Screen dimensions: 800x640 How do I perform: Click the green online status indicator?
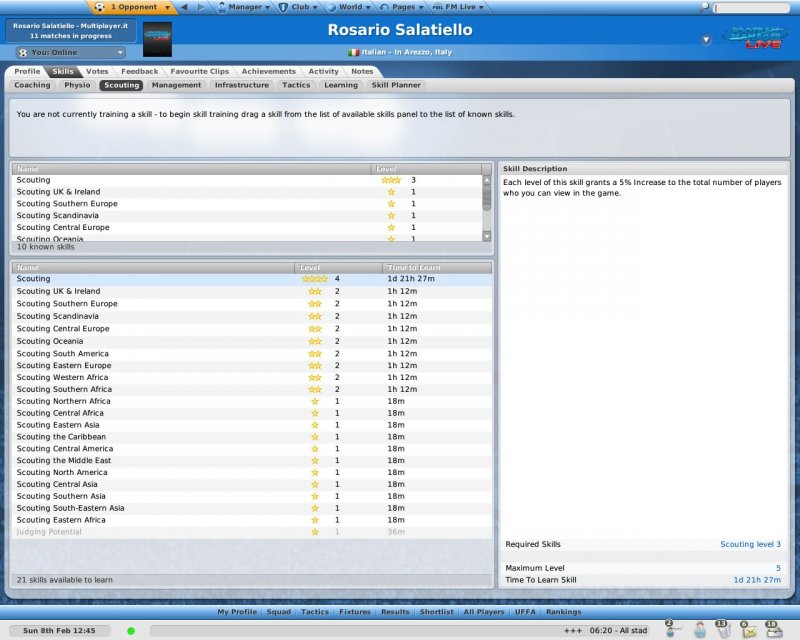131,631
